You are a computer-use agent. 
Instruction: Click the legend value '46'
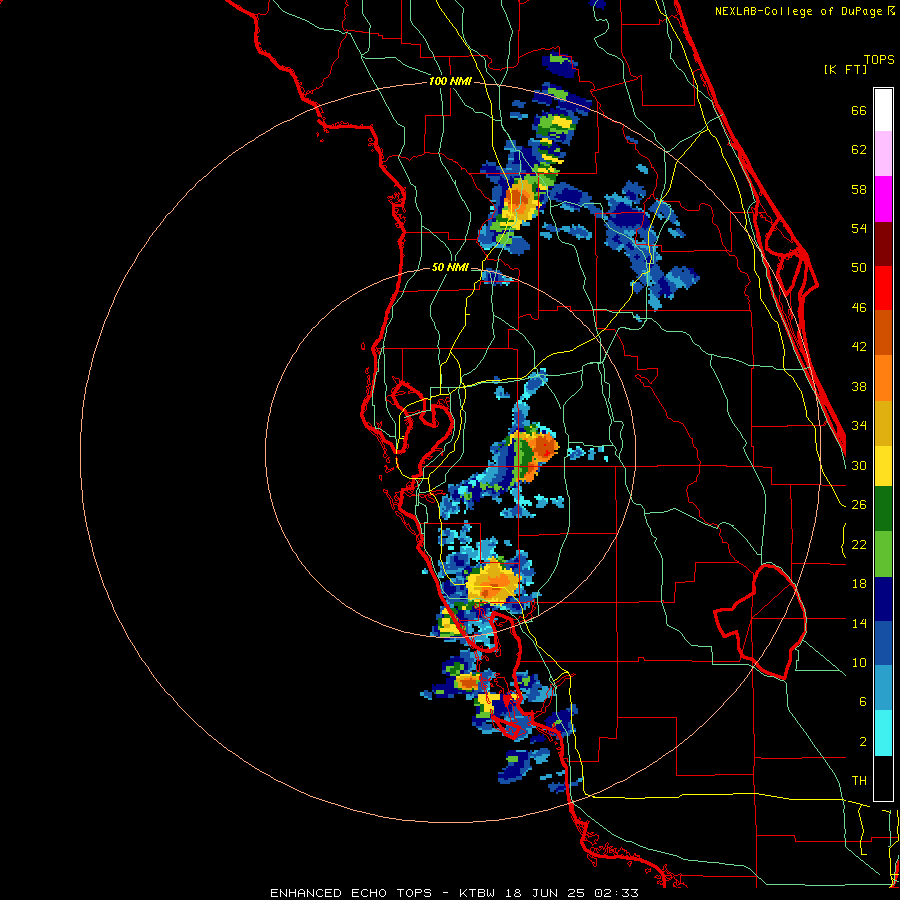click(859, 307)
